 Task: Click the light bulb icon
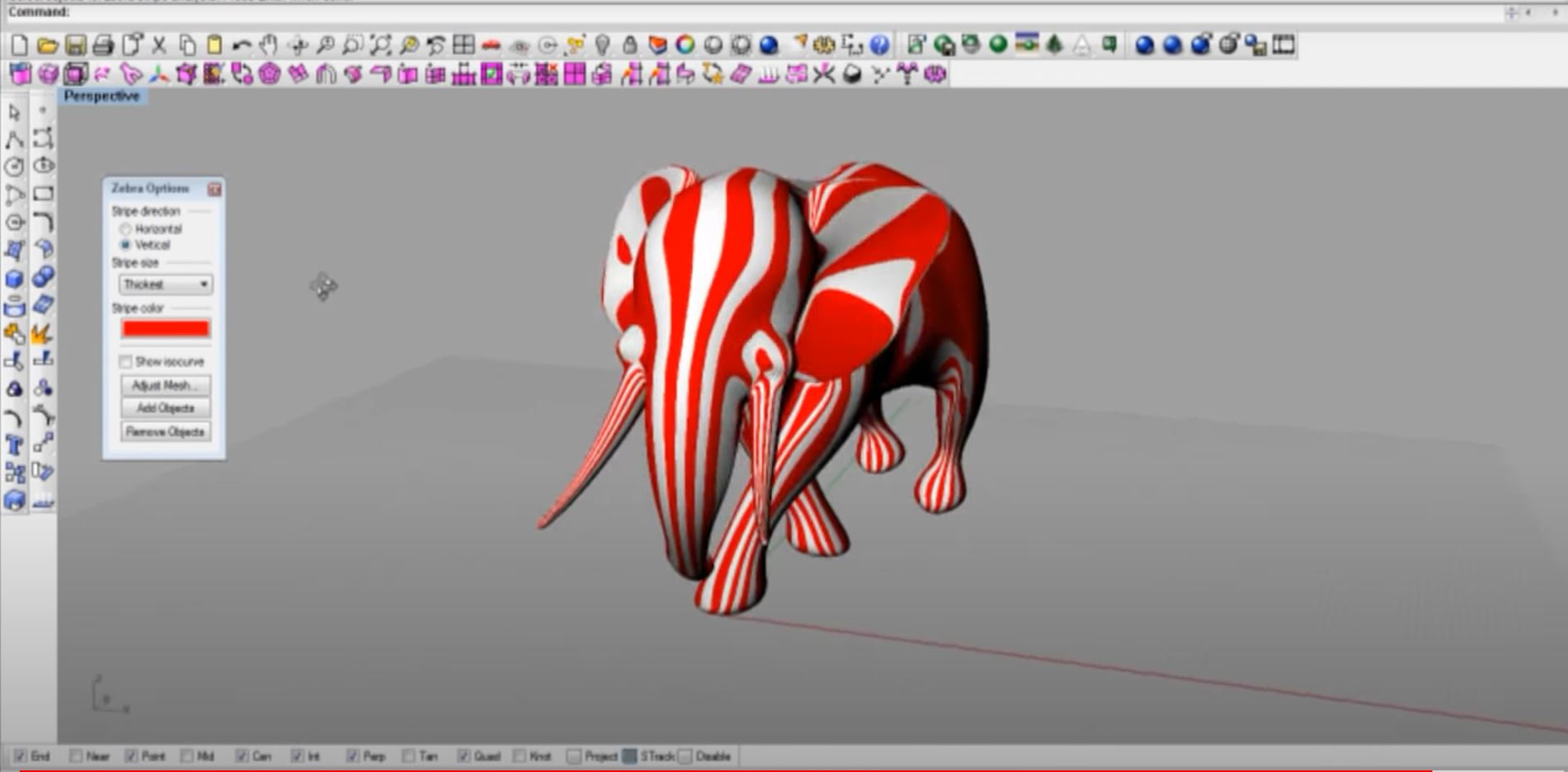602,45
